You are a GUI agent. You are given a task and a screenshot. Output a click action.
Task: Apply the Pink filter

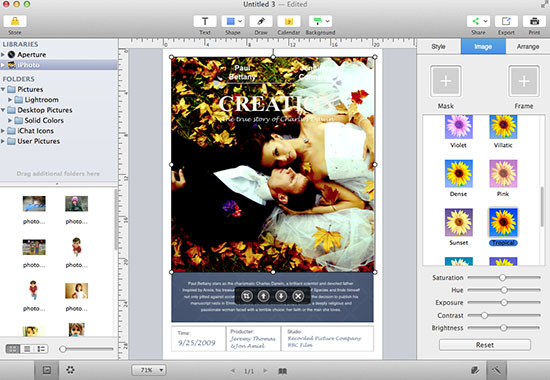503,174
